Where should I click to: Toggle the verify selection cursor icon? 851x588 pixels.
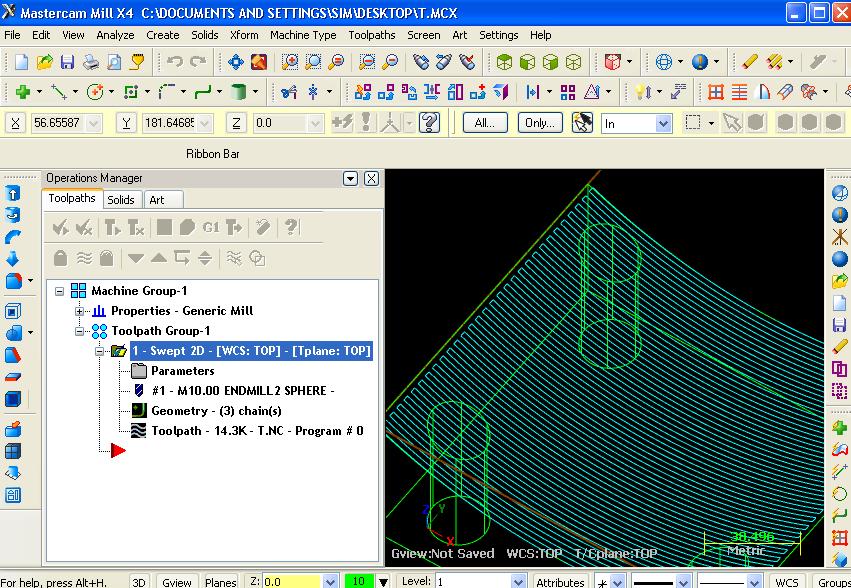pyautogui.click(x=582, y=123)
